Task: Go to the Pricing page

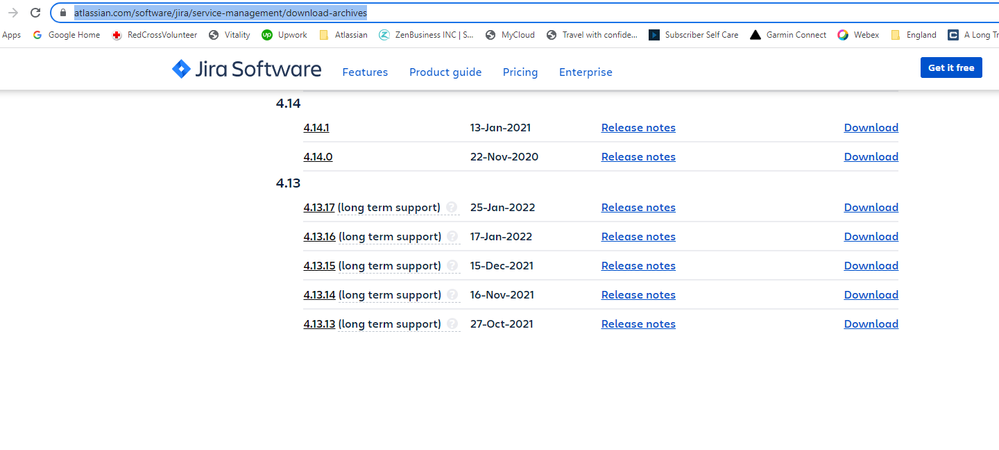Action: (x=520, y=72)
